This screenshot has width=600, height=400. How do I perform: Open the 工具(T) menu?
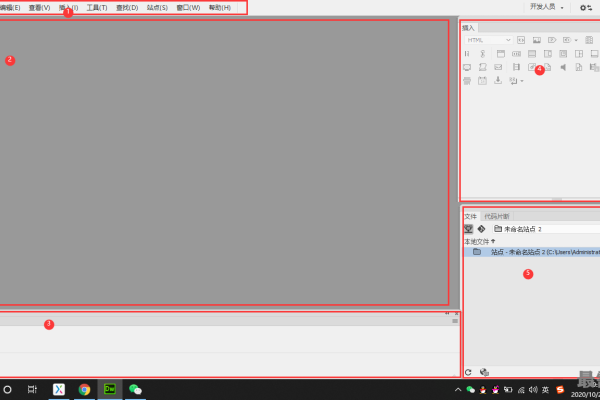click(97, 7)
